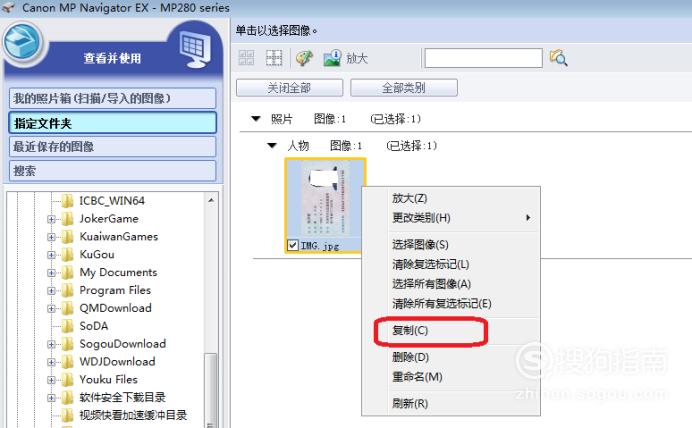
Task: Collapse the 照片 category triangle
Action: 256,118
